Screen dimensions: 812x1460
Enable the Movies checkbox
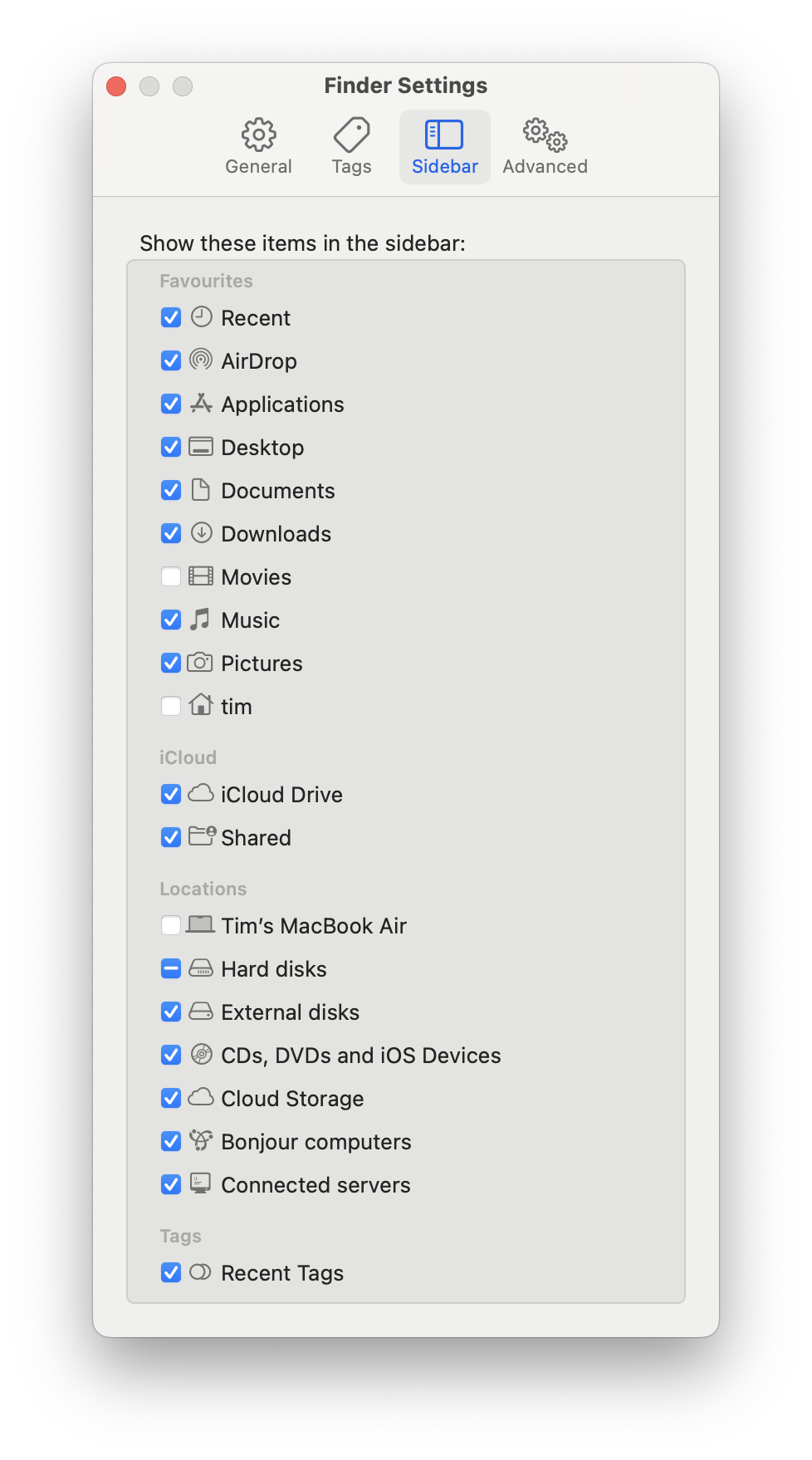[x=171, y=576]
